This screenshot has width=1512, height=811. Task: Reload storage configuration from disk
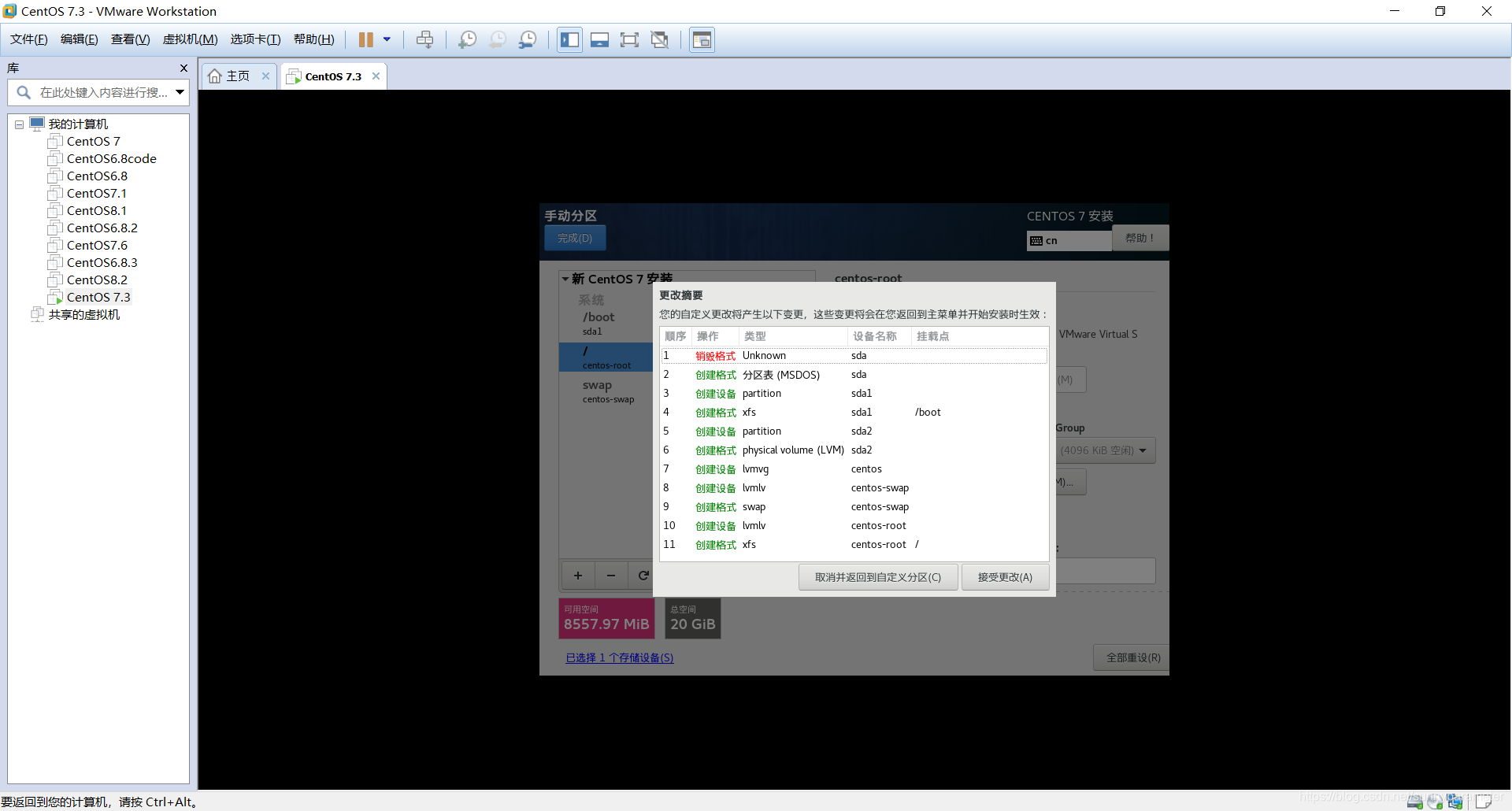pos(643,576)
